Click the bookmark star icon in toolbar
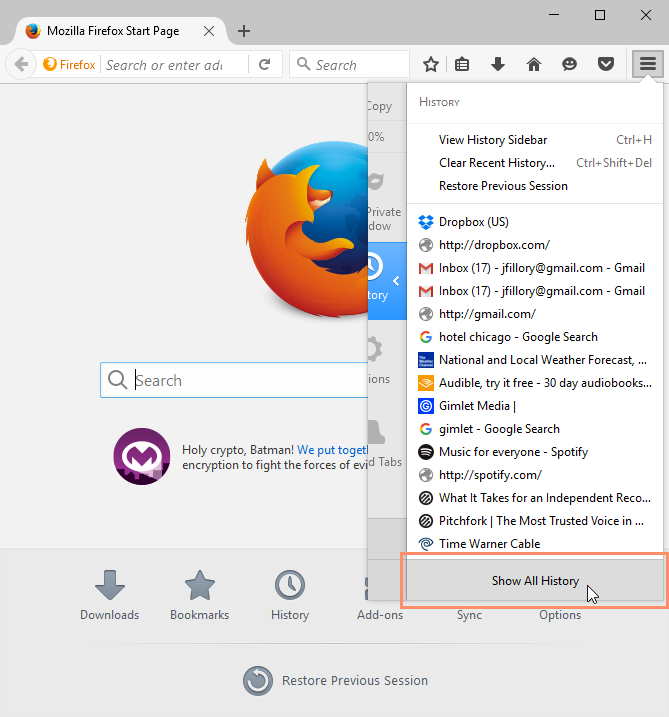669x717 pixels. 430,64
